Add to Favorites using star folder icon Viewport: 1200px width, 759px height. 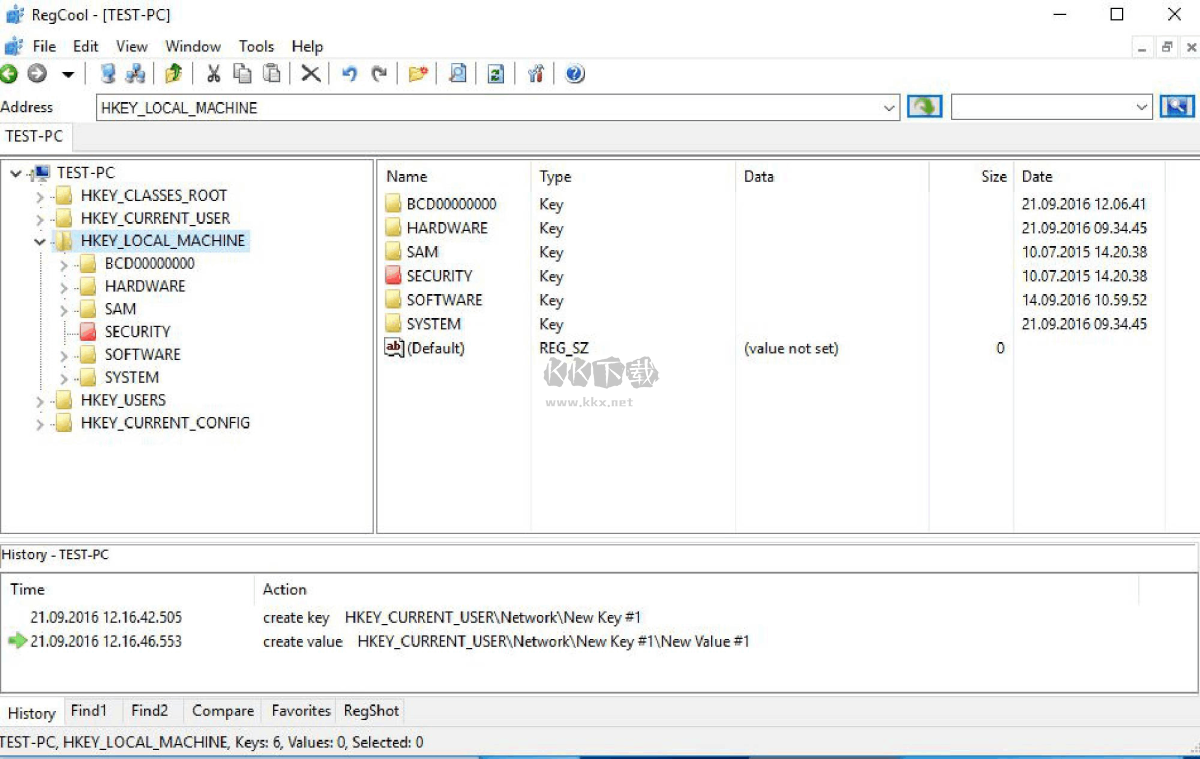click(x=418, y=74)
